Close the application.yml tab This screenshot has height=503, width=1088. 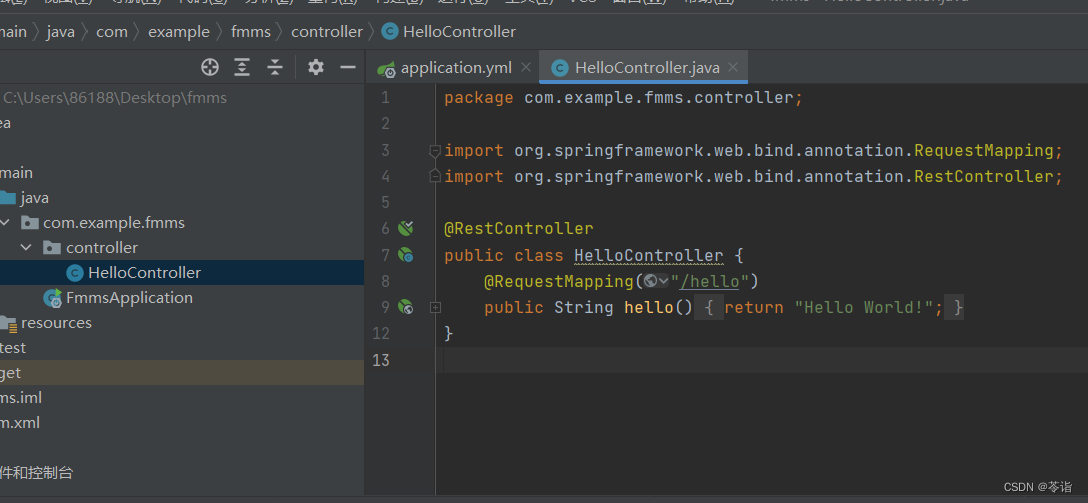click(x=525, y=67)
